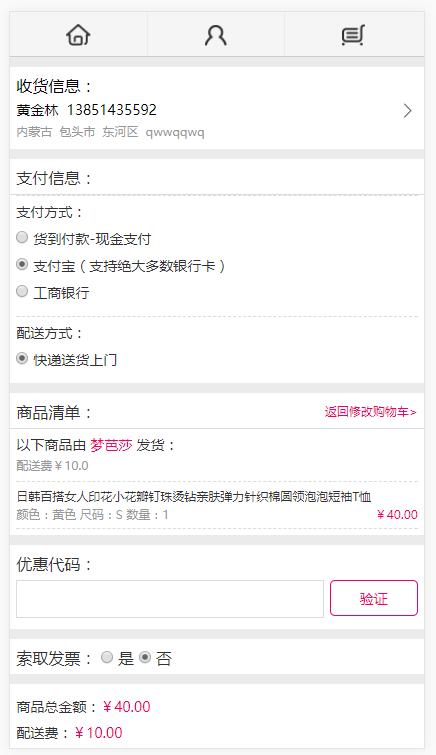Click the address line 内蒙古 包头市
The image size is (436, 755).
point(110,132)
